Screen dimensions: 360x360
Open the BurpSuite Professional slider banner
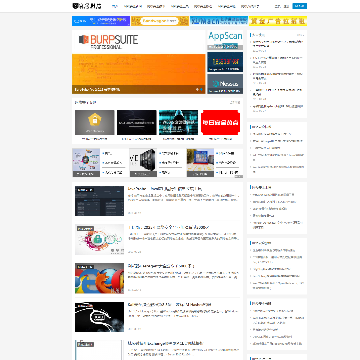click(x=138, y=62)
